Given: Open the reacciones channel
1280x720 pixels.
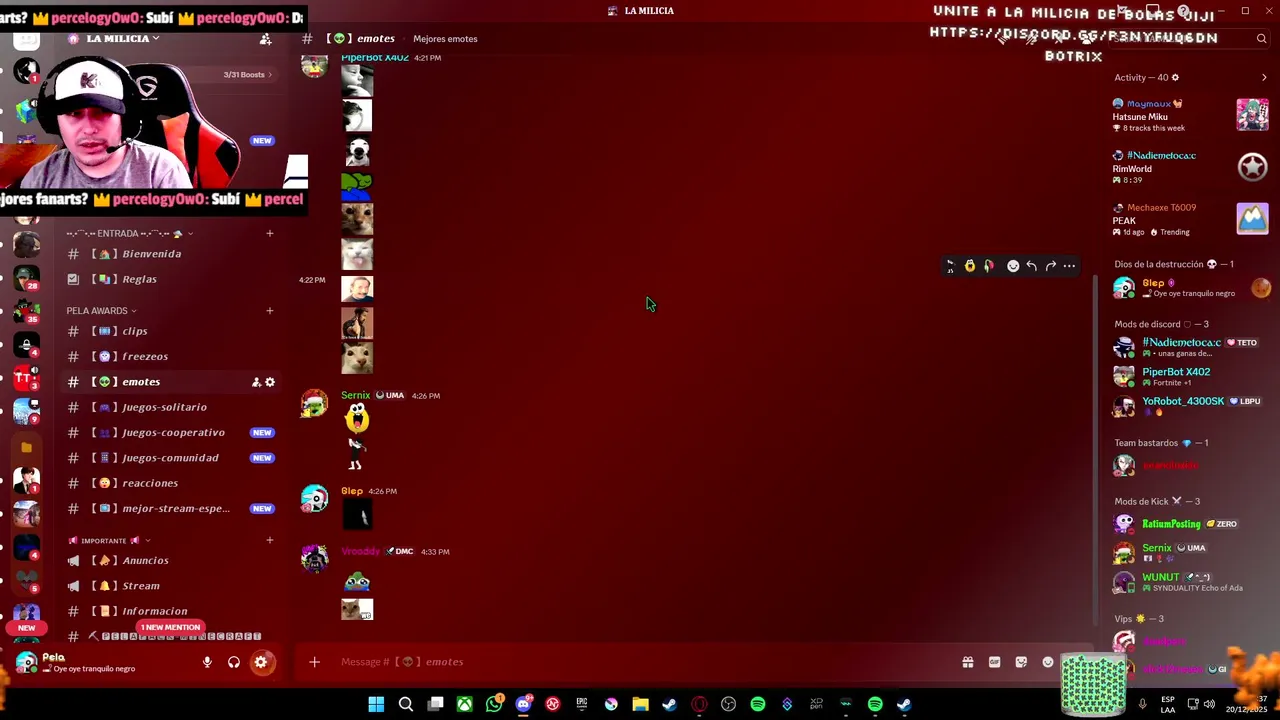Looking at the screenshot, I should (172, 483).
